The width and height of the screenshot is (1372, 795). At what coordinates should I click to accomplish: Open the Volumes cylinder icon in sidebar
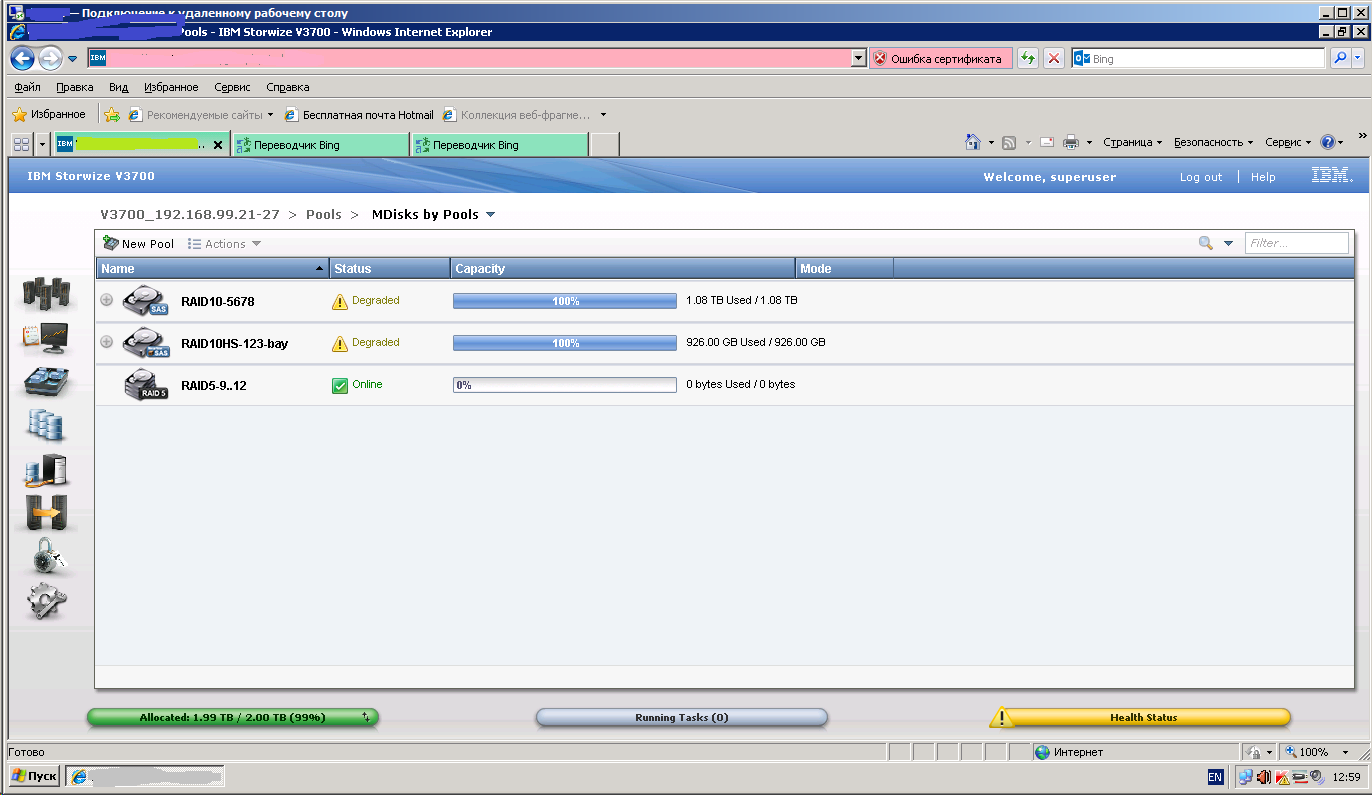[x=46, y=425]
